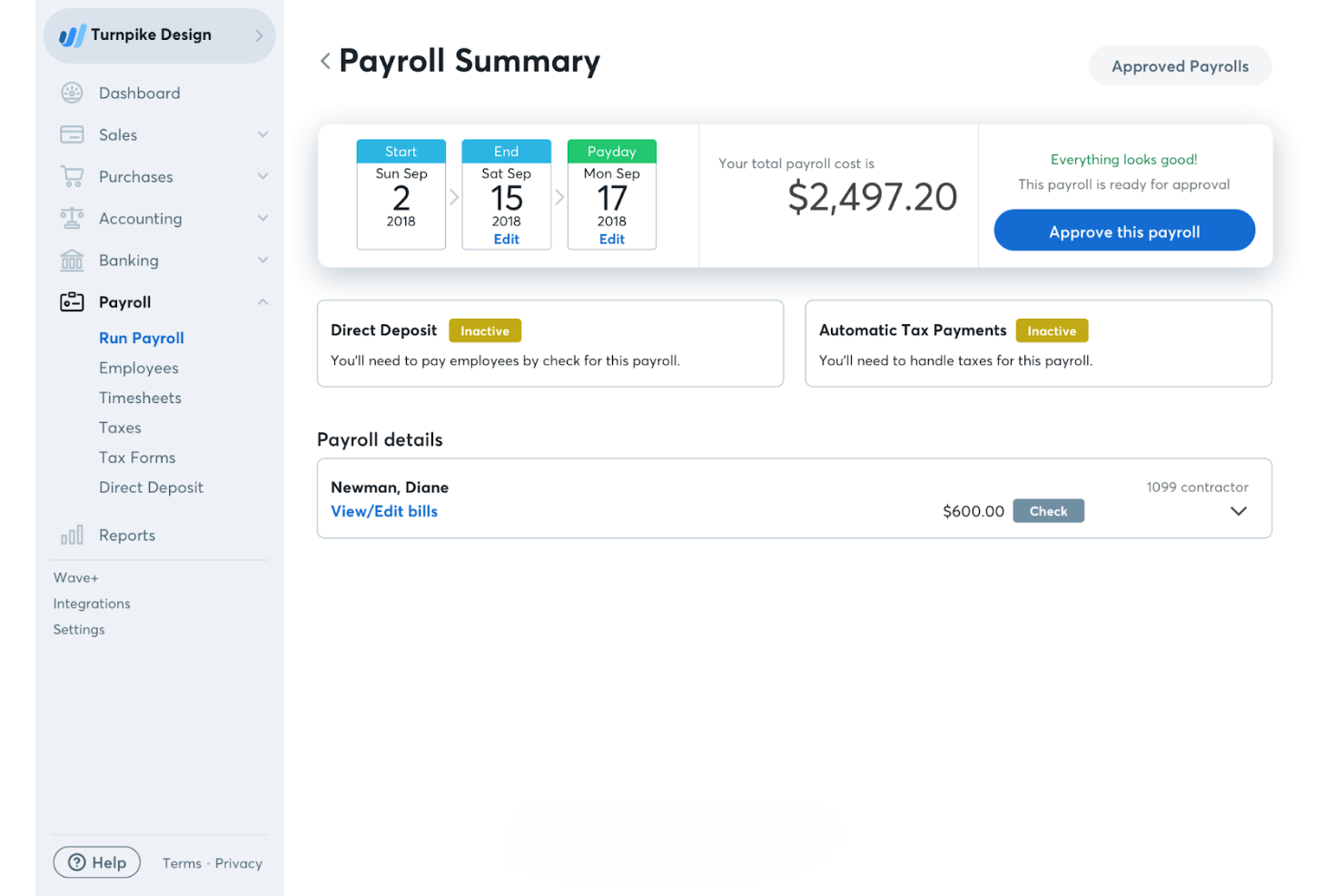Open Purchases via the shopping cart icon
This screenshot has width=1344, height=896.
point(72,176)
